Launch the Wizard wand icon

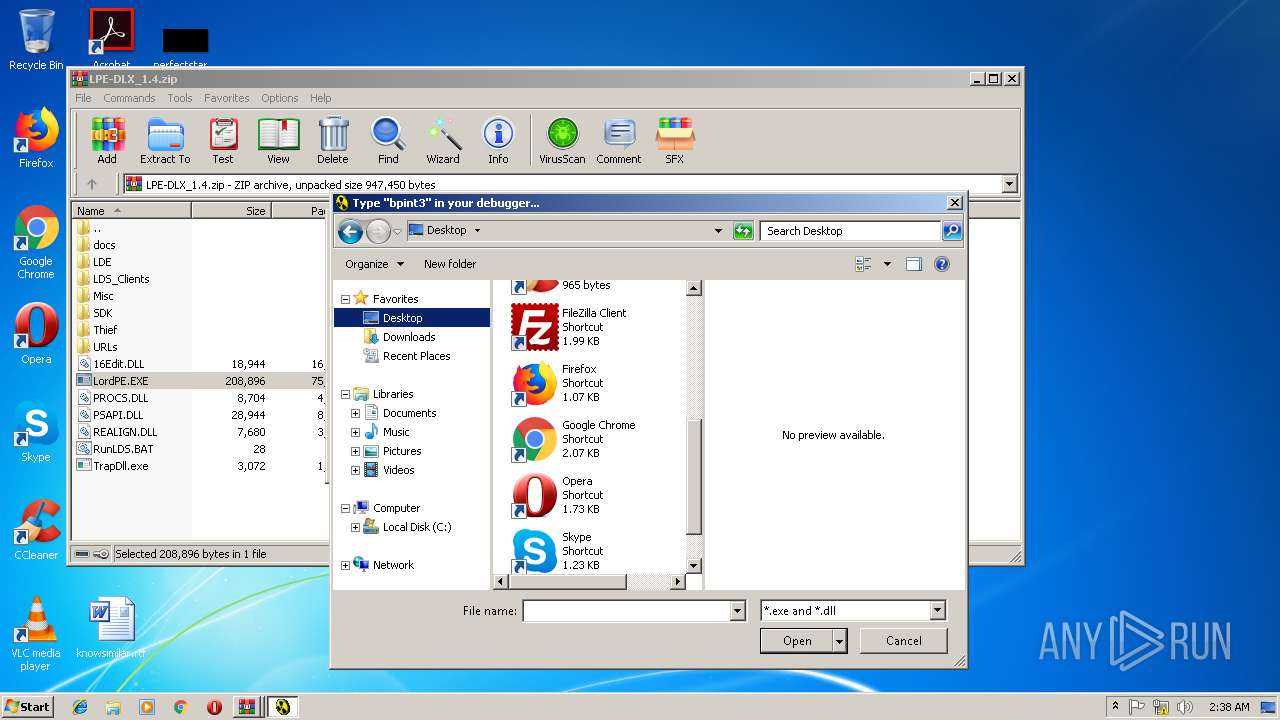tap(443, 141)
